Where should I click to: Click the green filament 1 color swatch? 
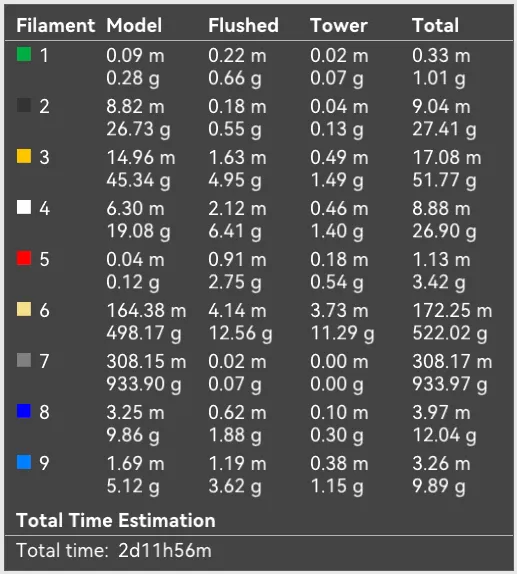tap(24, 54)
